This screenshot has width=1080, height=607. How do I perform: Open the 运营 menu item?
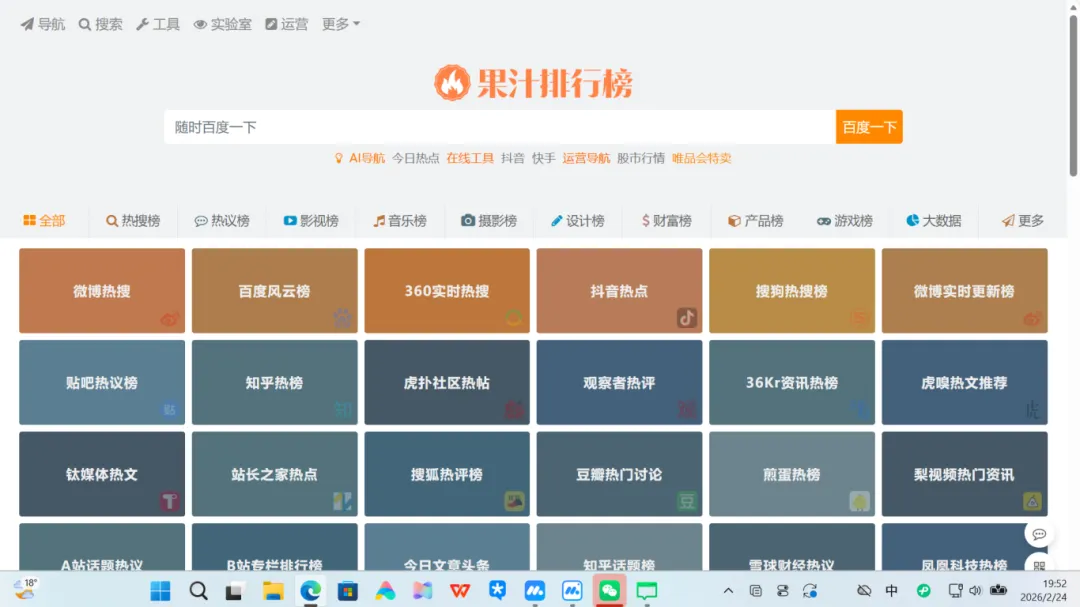287,24
